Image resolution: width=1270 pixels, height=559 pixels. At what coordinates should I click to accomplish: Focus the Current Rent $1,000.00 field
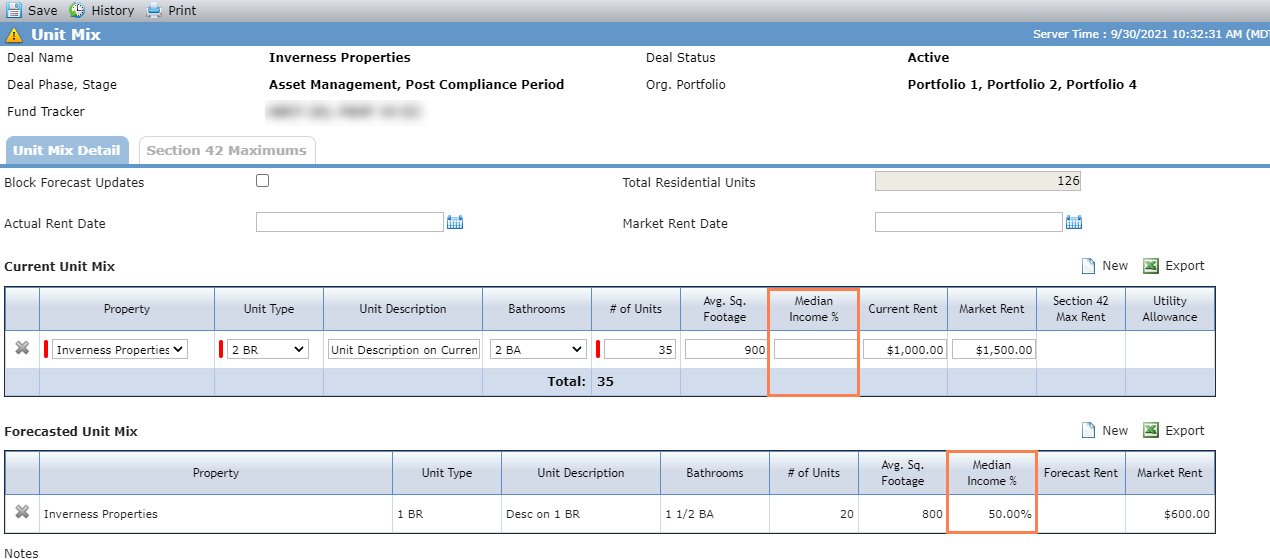click(904, 350)
